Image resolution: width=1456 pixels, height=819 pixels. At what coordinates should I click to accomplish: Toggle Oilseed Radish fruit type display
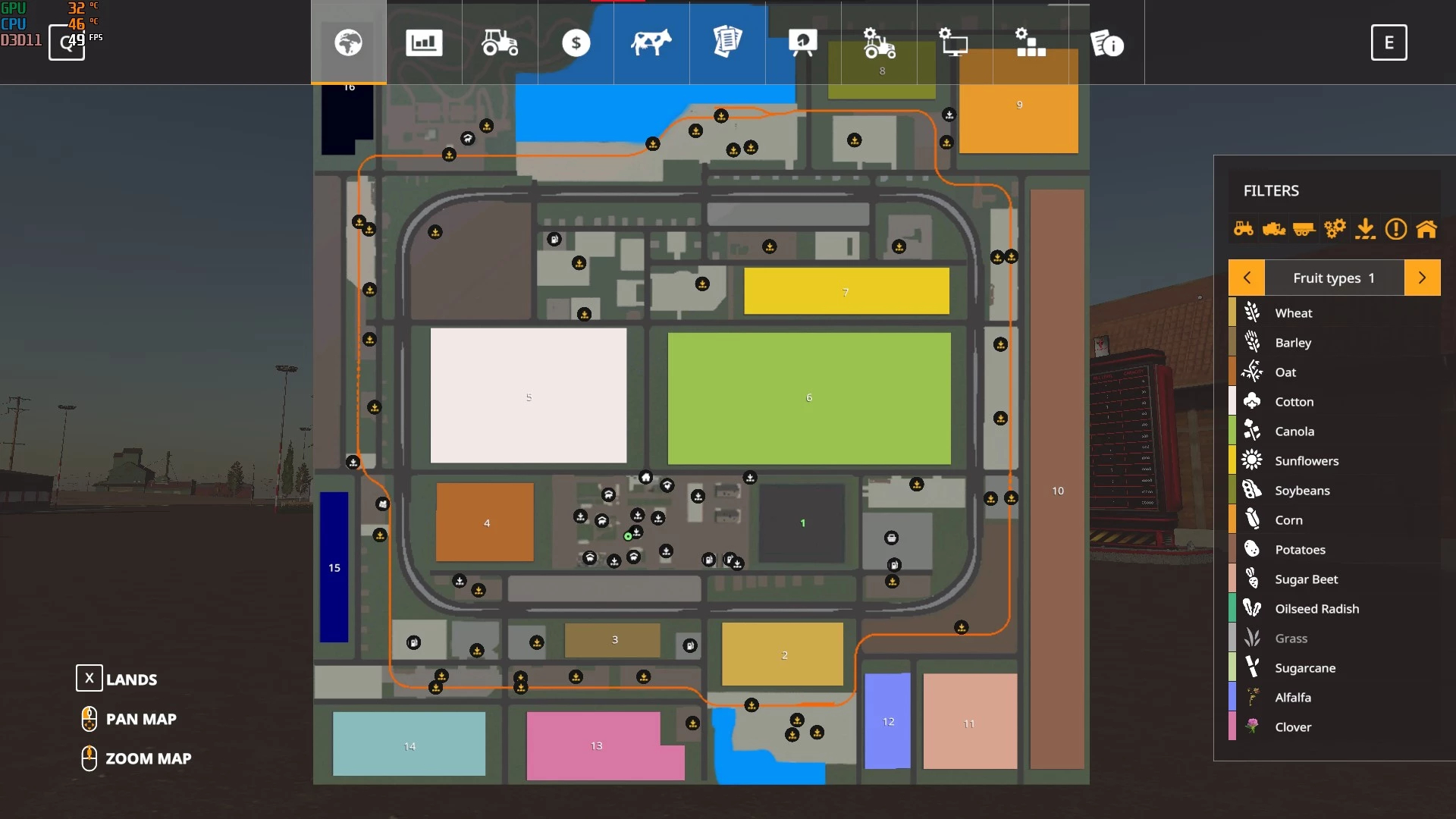click(1335, 608)
